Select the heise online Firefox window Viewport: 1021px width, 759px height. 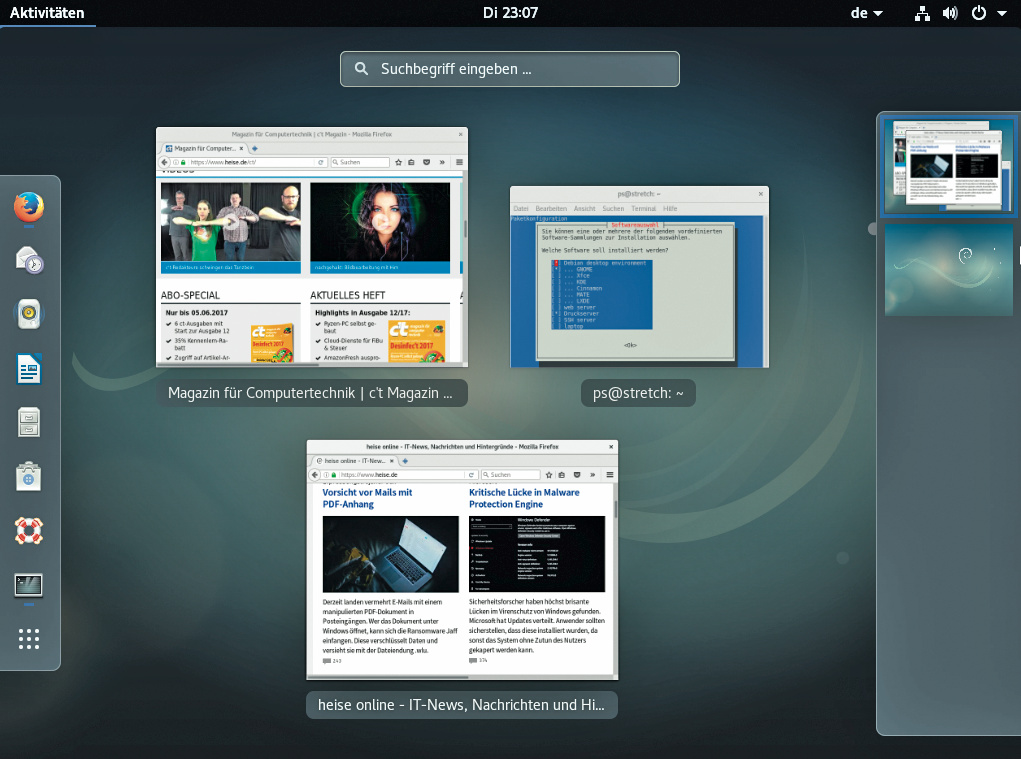coord(462,560)
